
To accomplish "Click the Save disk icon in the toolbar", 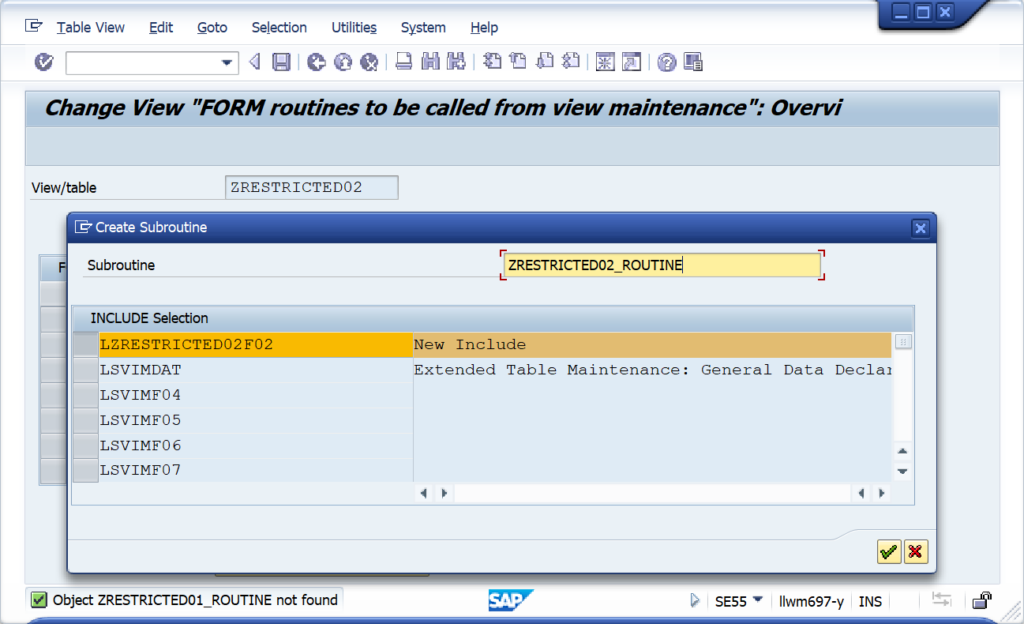I will [x=282, y=63].
